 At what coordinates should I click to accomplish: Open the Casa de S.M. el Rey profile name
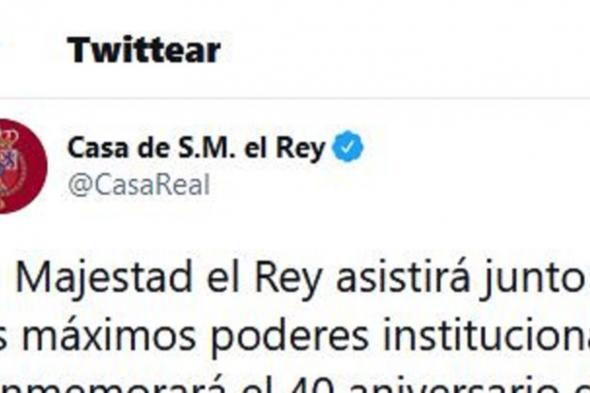tap(196, 148)
